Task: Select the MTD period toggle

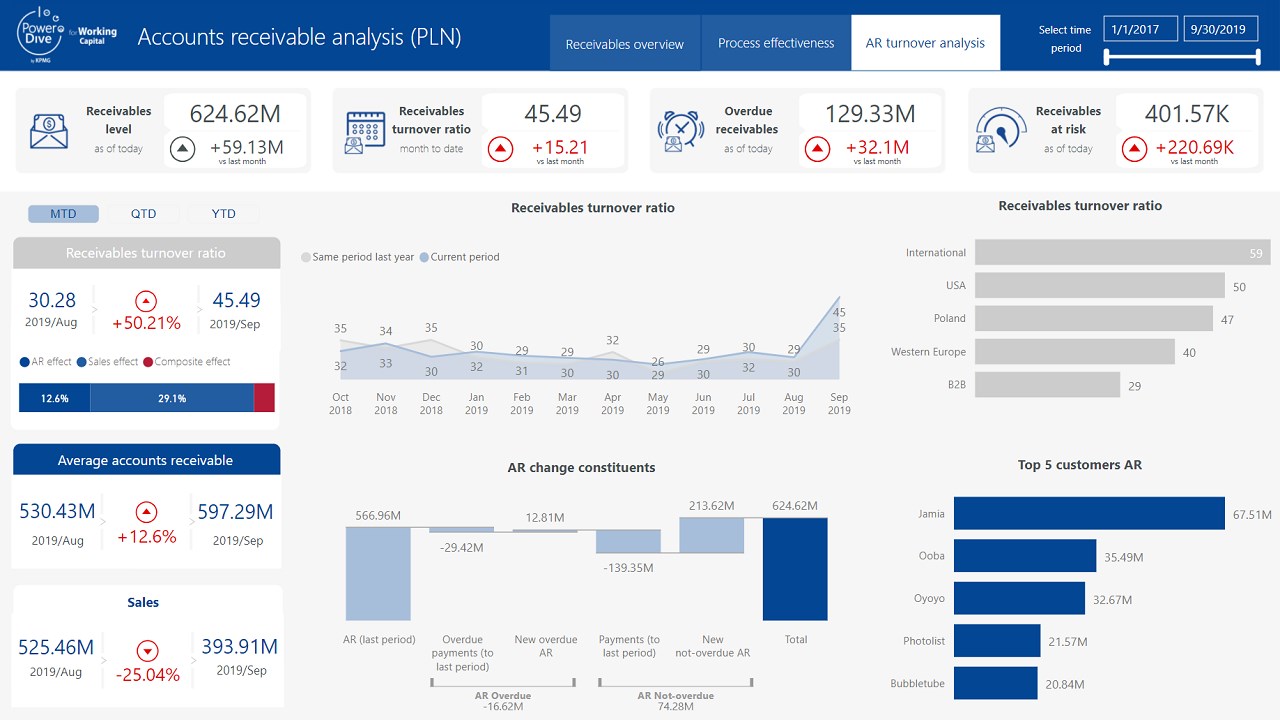Action: click(x=63, y=214)
